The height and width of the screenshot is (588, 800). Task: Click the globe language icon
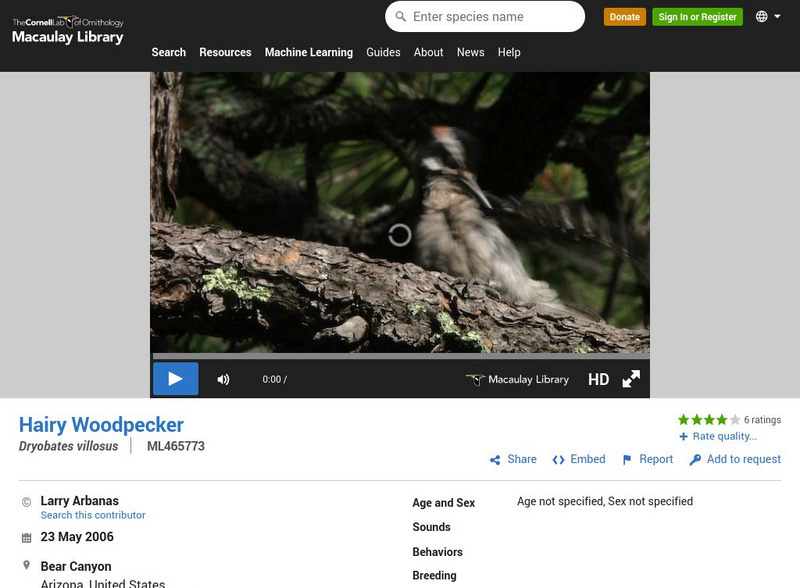tap(761, 16)
